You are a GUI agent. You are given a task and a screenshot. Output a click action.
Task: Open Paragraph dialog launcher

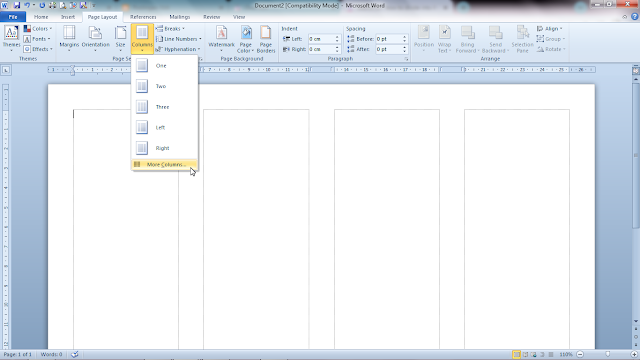click(x=406, y=59)
